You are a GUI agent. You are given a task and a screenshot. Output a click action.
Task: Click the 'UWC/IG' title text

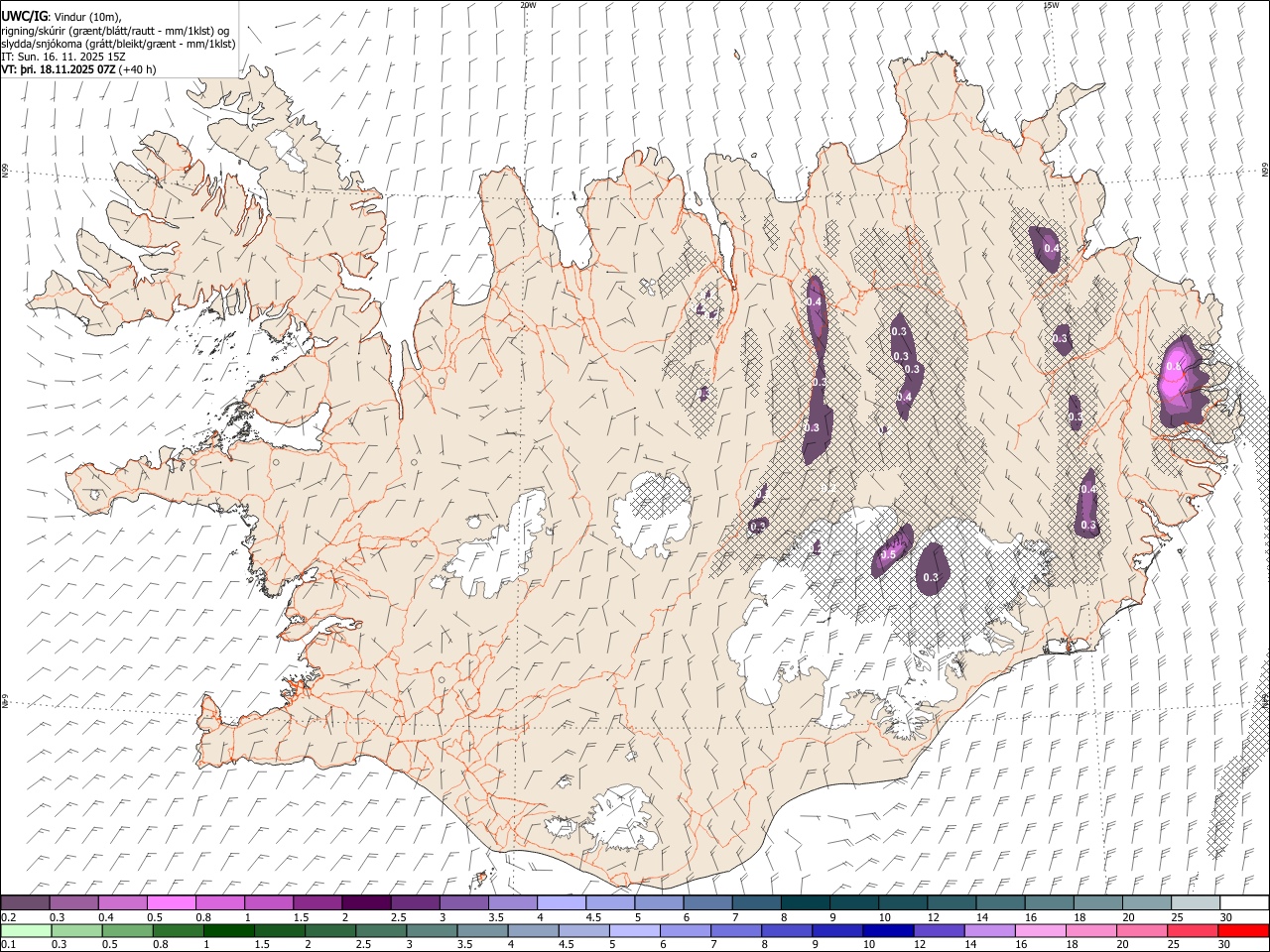point(24,17)
